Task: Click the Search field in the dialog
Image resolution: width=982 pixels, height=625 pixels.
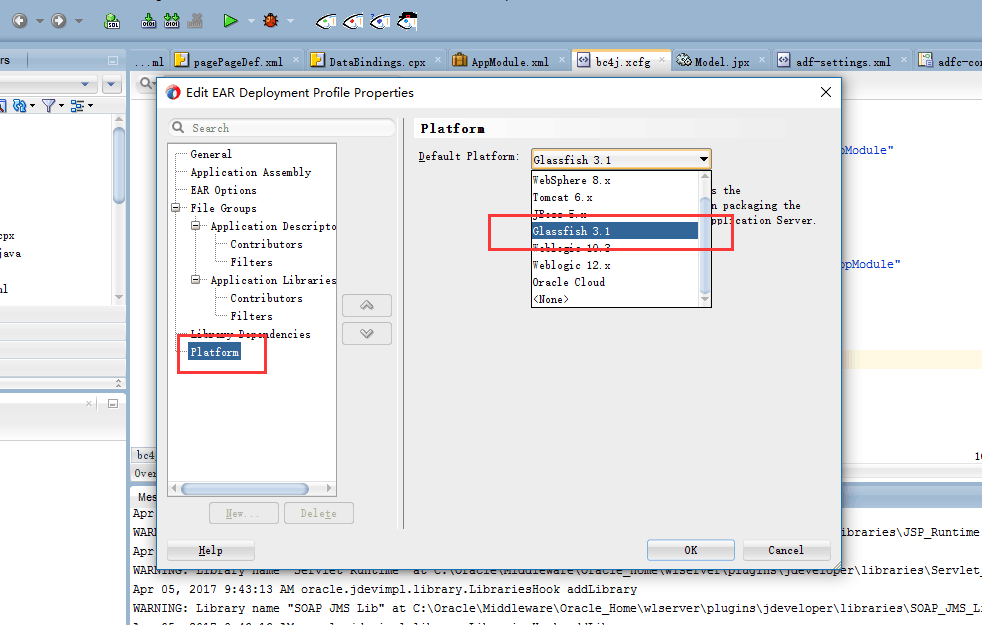Action: click(282, 128)
